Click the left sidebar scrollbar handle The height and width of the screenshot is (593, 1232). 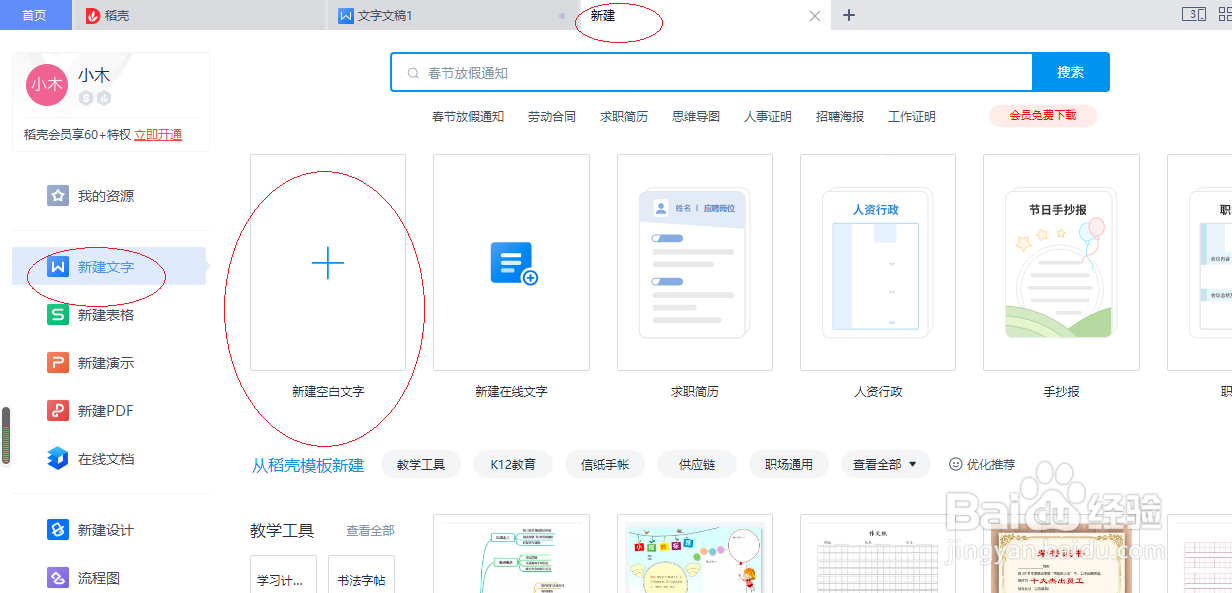[6, 435]
